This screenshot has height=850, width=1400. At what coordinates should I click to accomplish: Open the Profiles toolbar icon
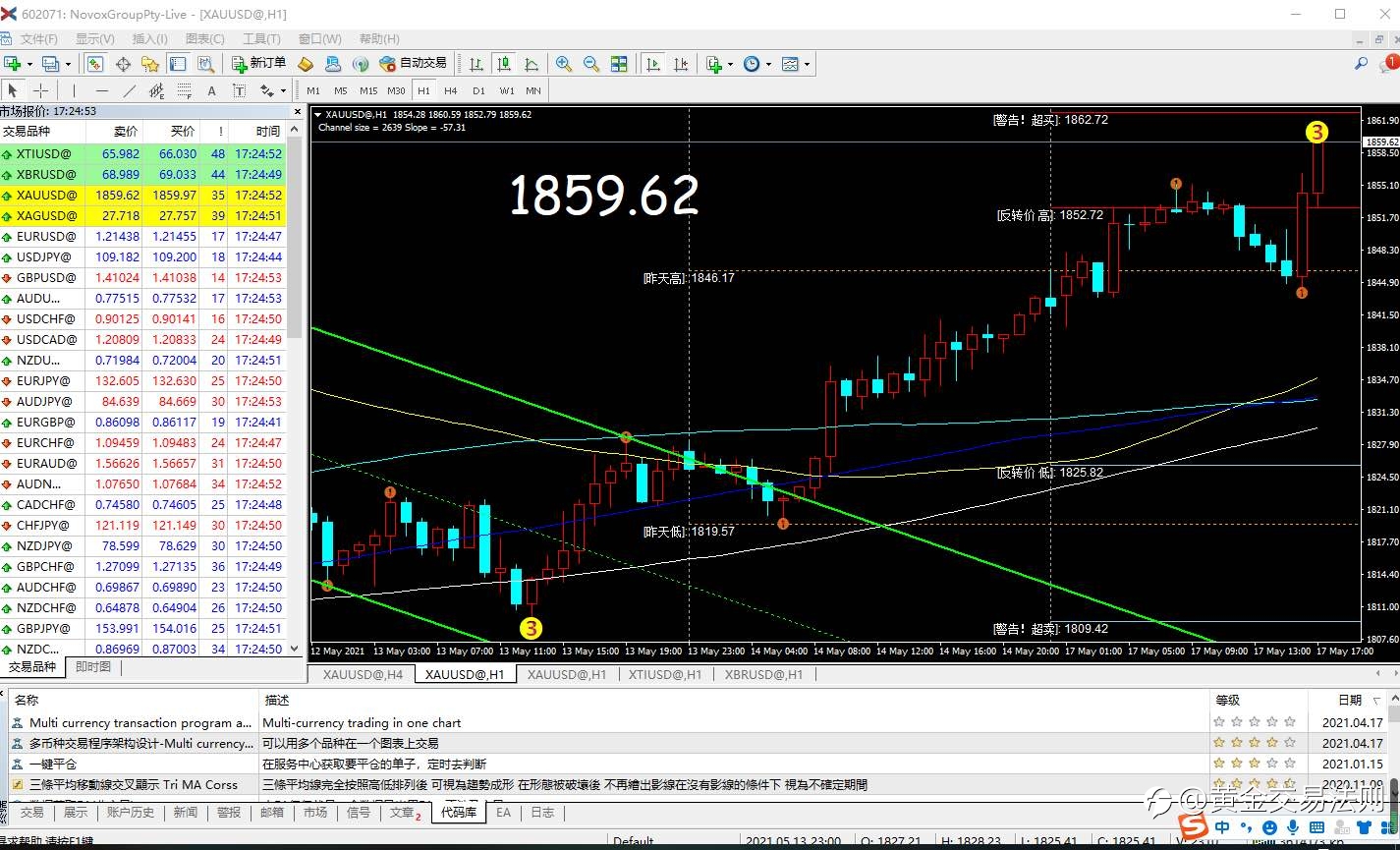50,64
